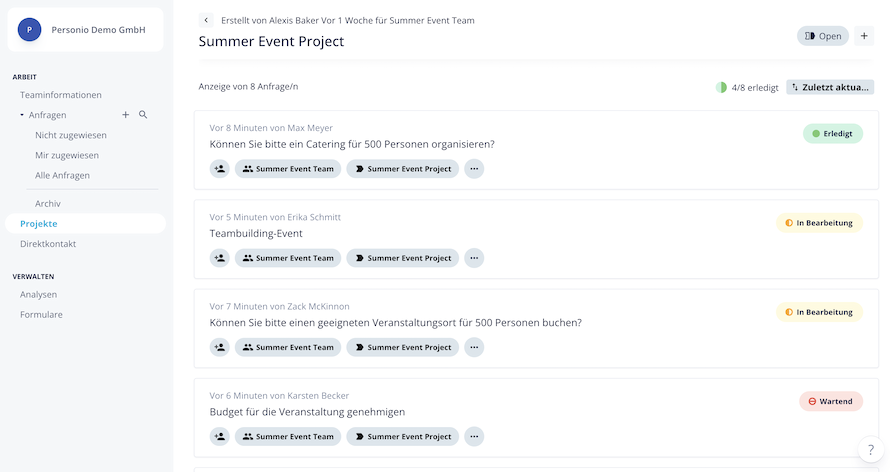Go to Projekte in sidebar
The height and width of the screenshot is (472, 890).
(x=39, y=224)
